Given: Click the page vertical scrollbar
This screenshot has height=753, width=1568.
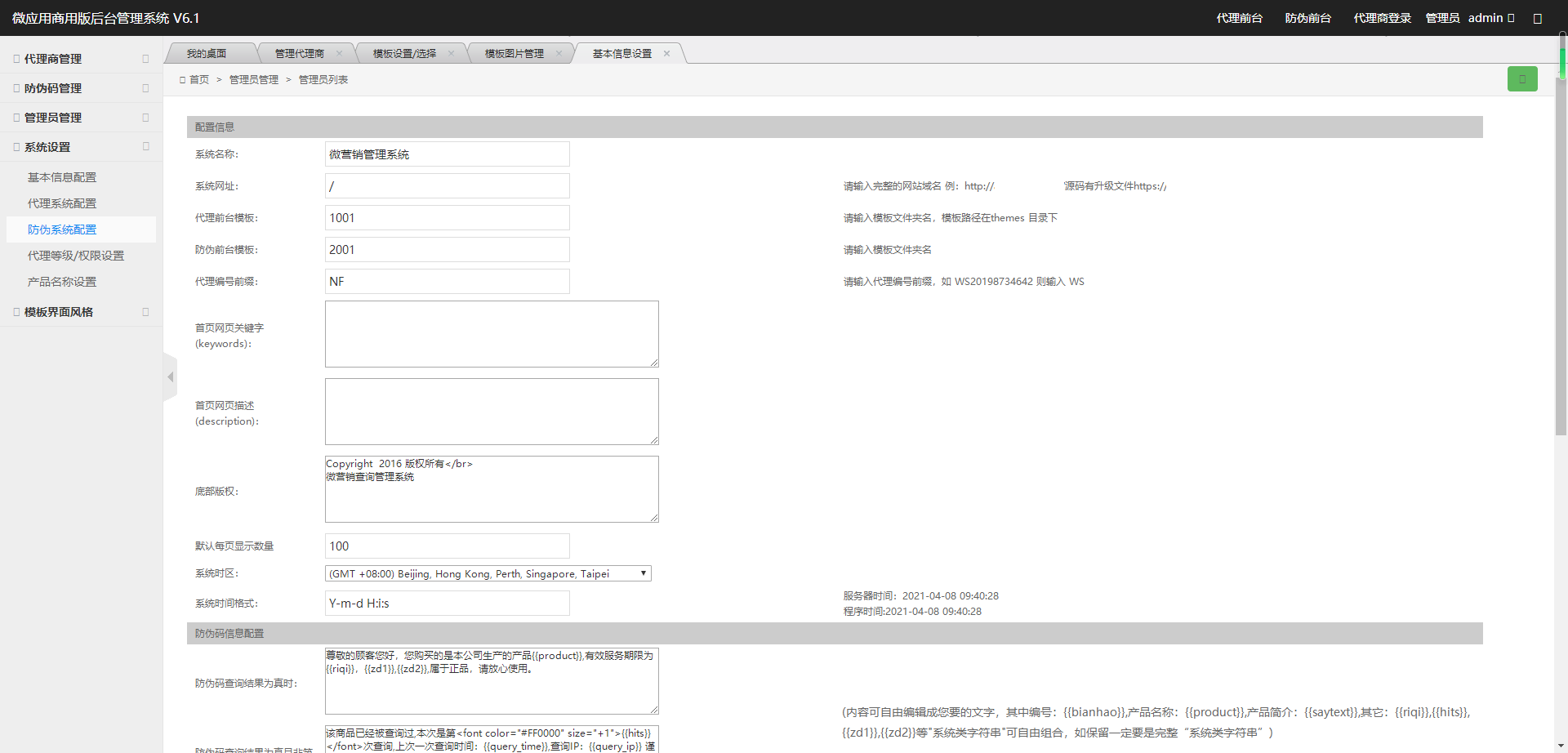Looking at the screenshot, I should (x=1561, y=245).
